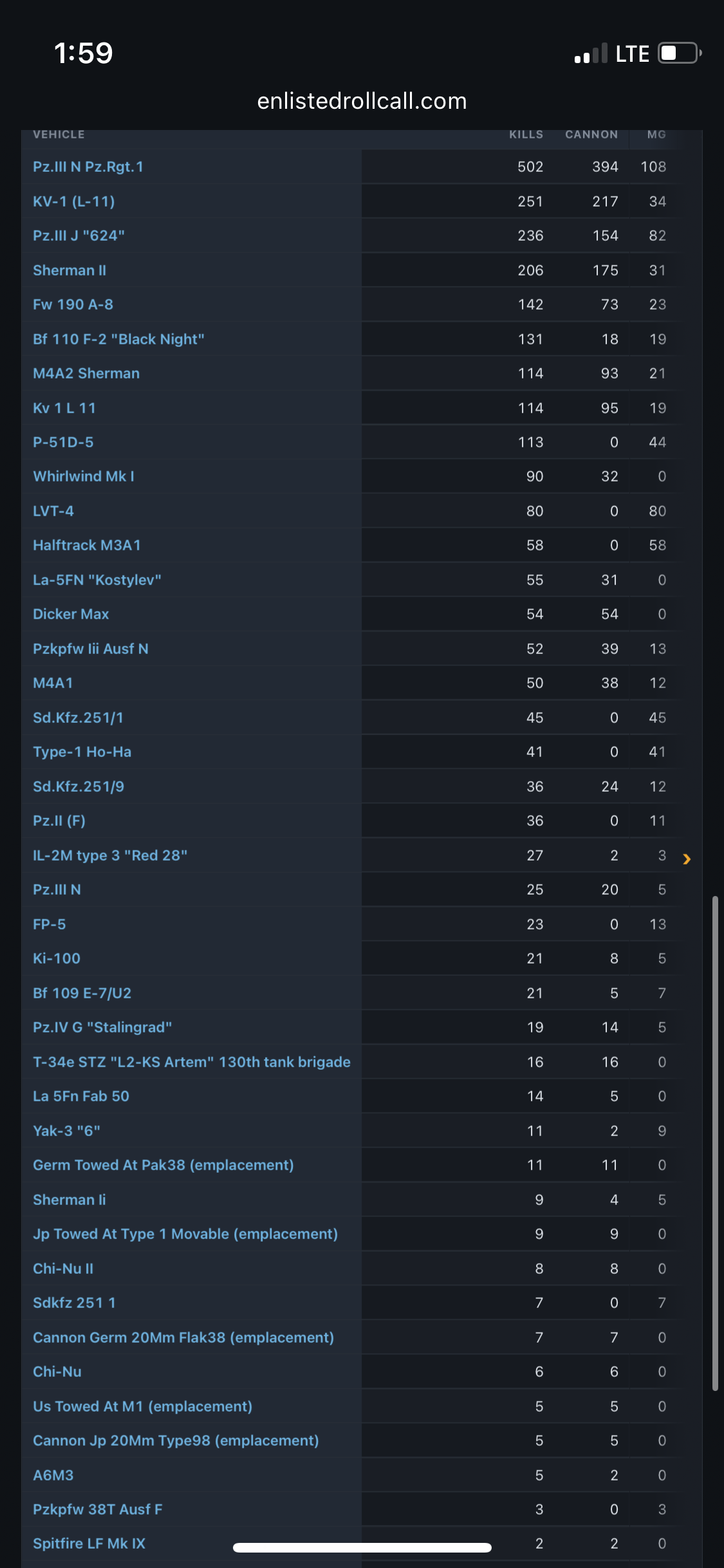Select the Whirlwind Mk I row

352,476
